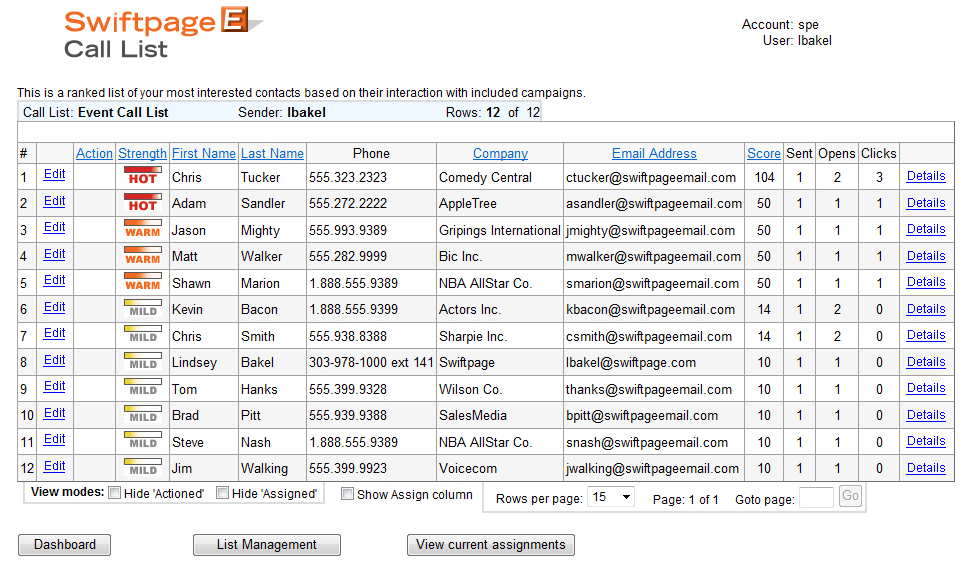Click company Gripings International
This screenshot has width=970, height=573.
click(499, 231)
